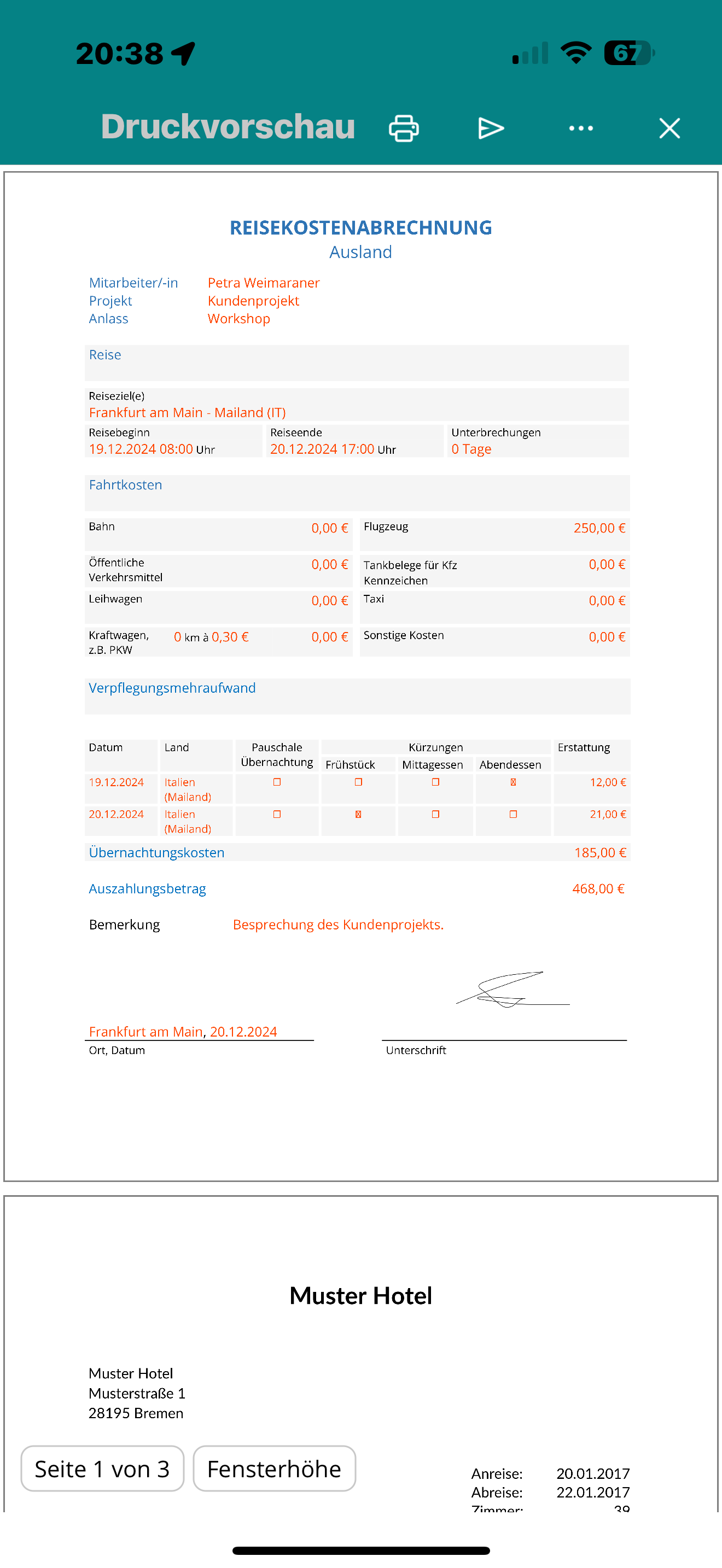Image resolution: width=722 pixels, height=1568 pixels.
Task: Click the name Petra Weimaraner
Action: click(264, 283)
